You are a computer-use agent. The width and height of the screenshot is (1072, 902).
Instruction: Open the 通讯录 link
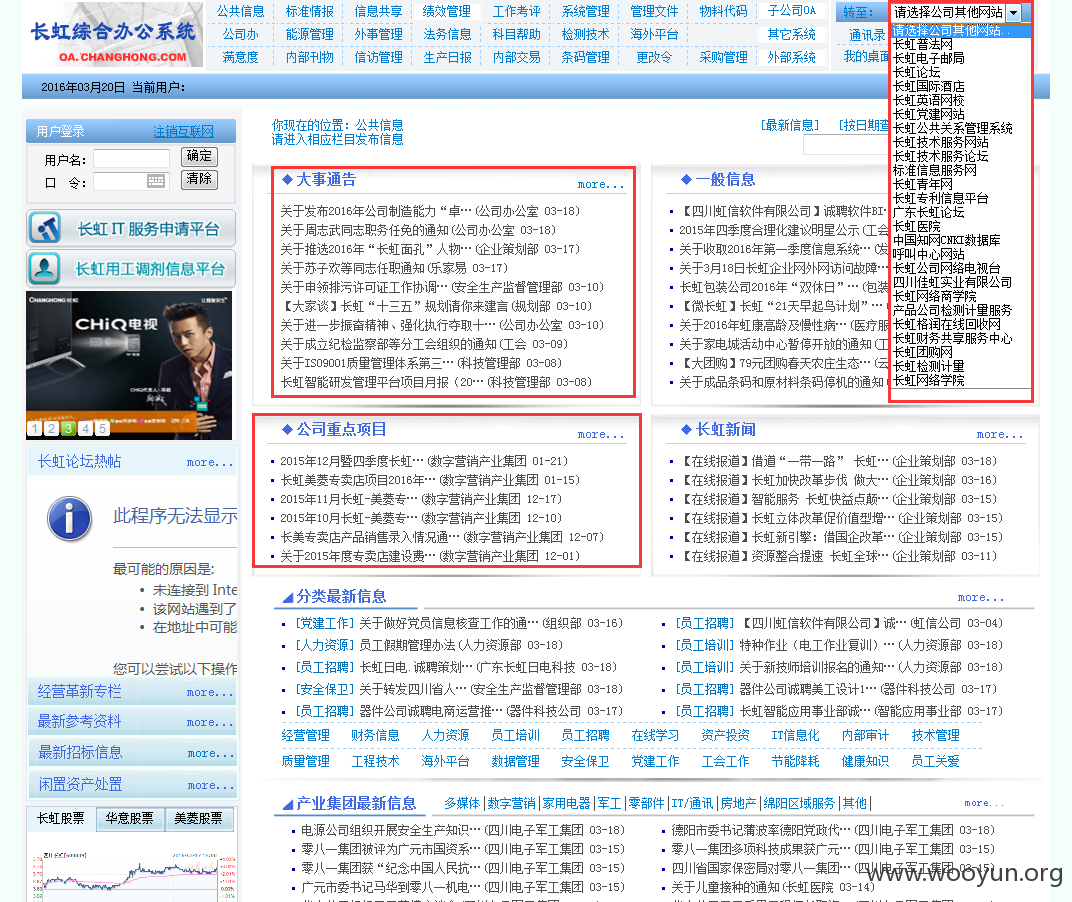867,35
